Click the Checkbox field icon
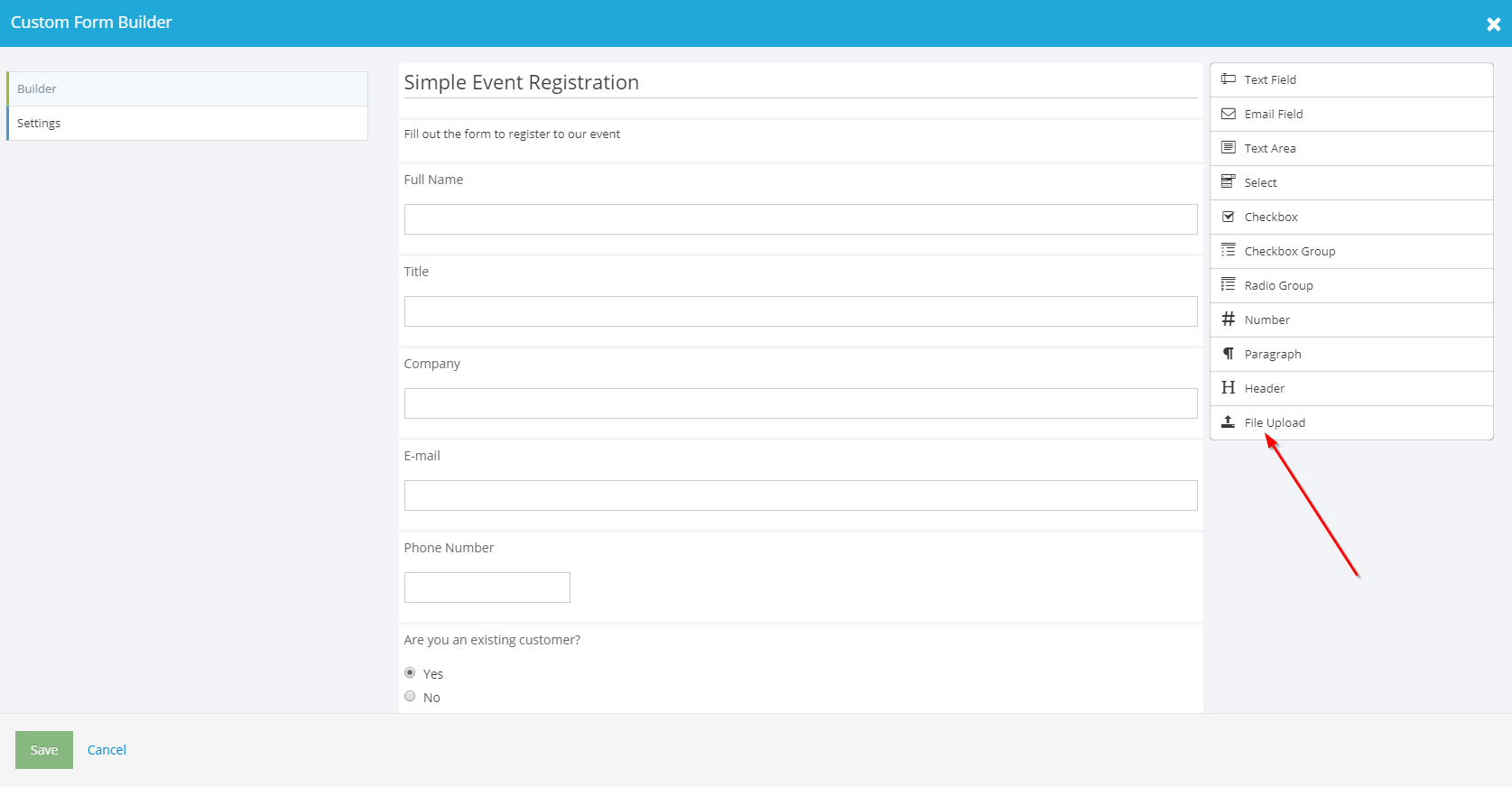This screenshot has height=787, width=1512. pos(1228,217)
